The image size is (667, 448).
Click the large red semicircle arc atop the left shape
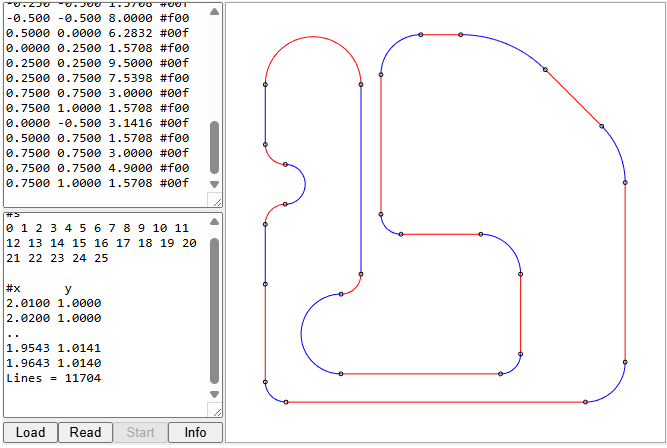(313, 37)
